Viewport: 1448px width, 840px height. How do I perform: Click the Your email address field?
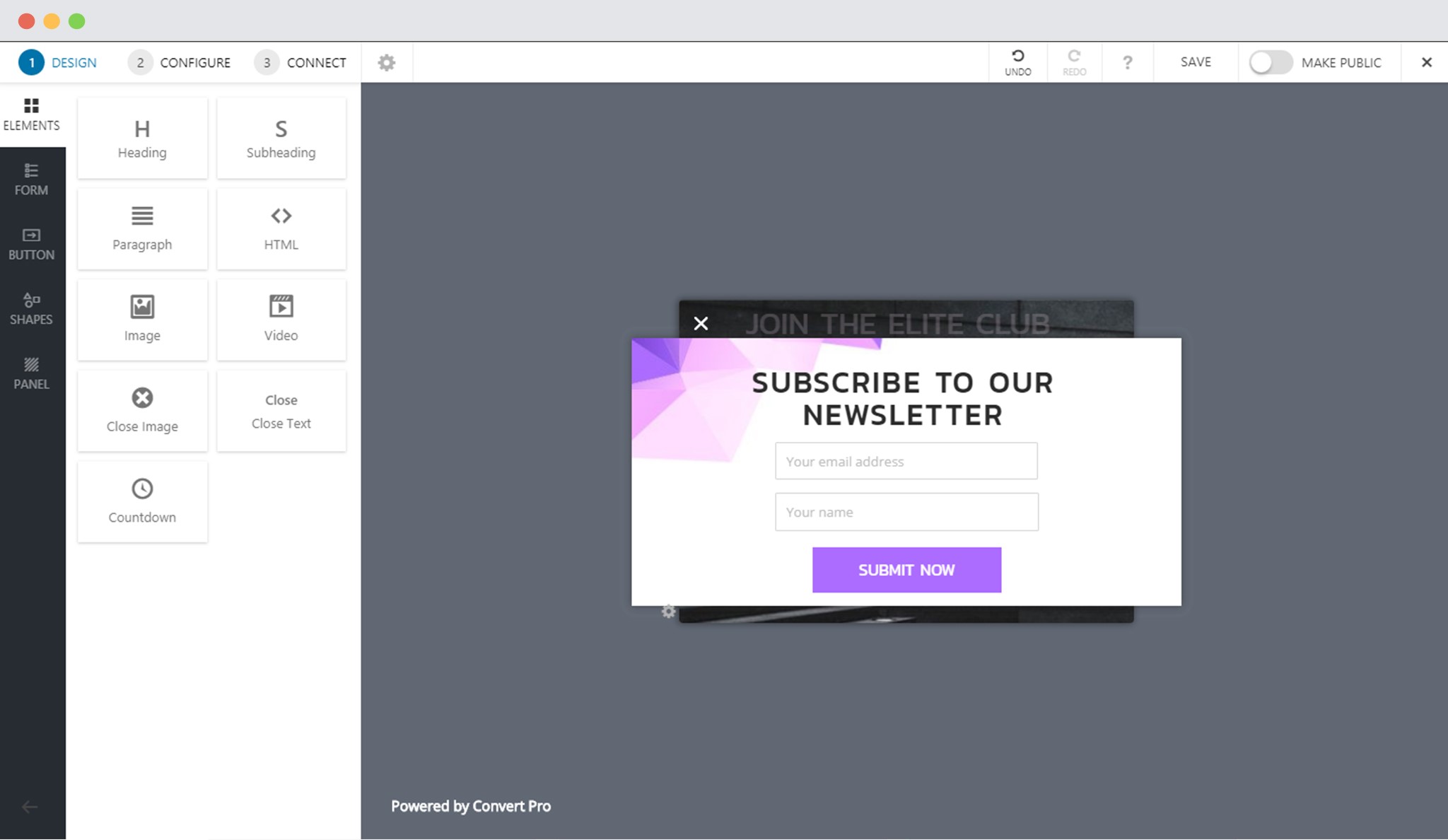coord(906,461)
